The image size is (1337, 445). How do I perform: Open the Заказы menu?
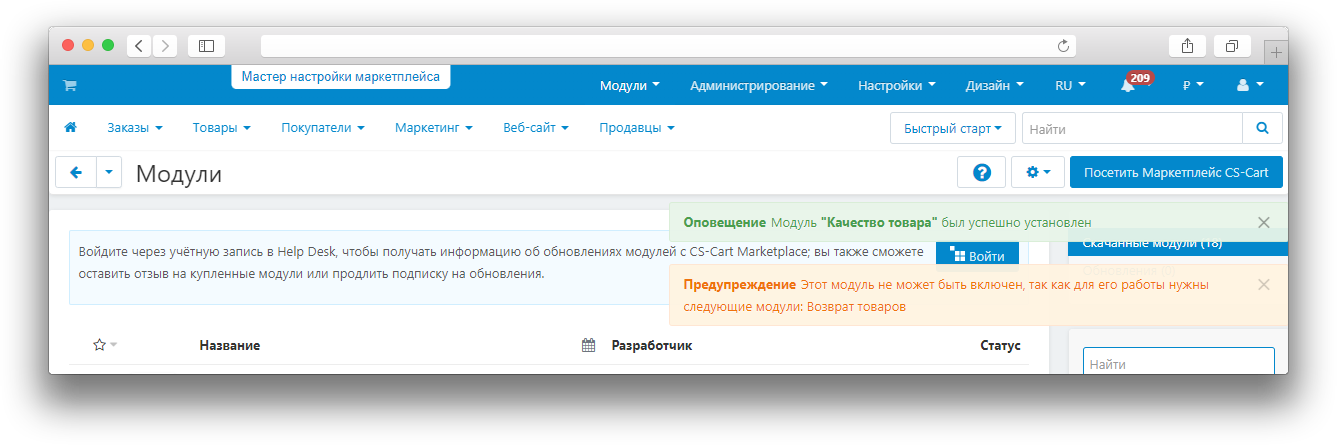(134, 128)
